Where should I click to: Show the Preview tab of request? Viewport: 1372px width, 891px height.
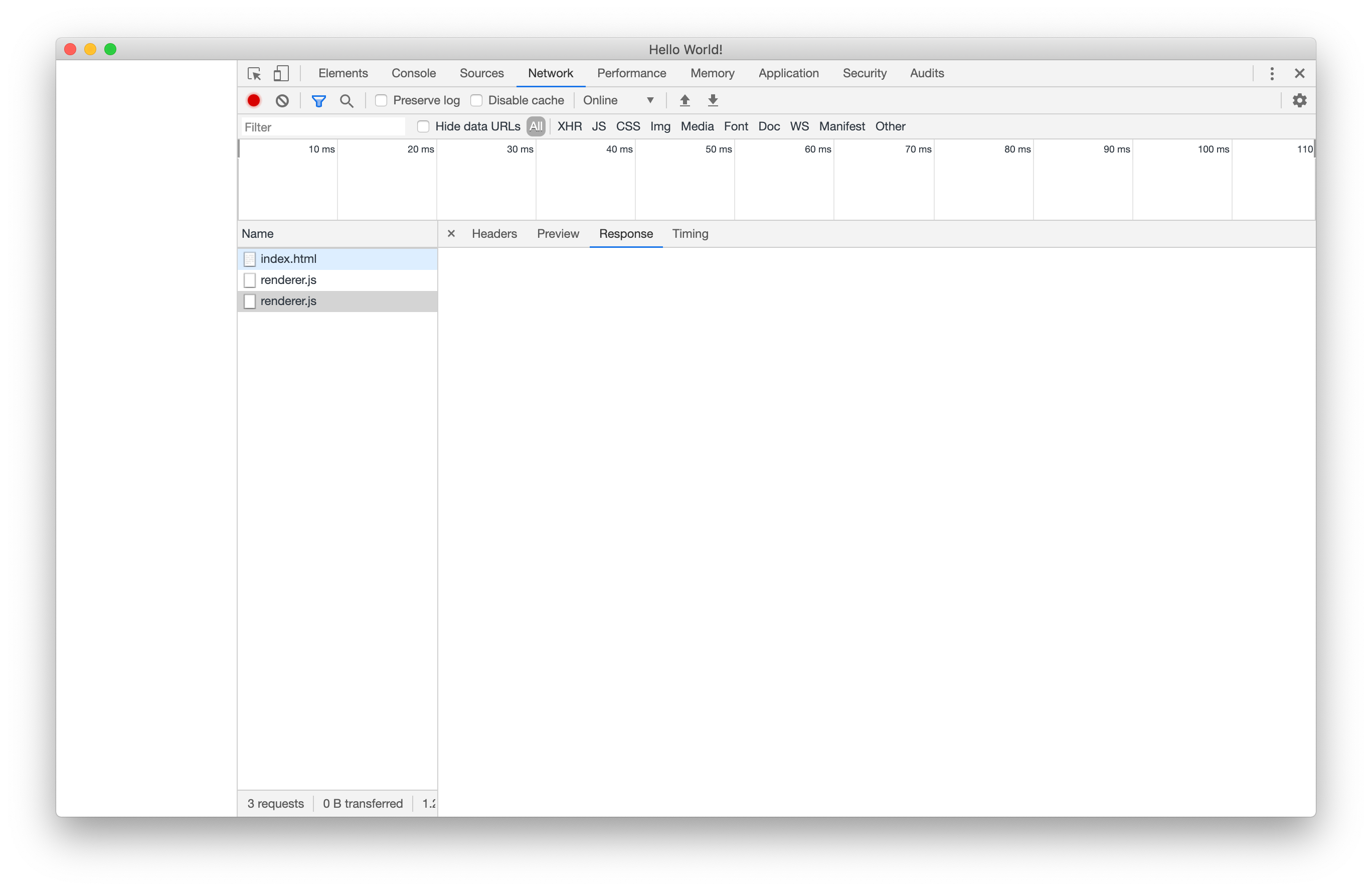(x=558, y=234)
